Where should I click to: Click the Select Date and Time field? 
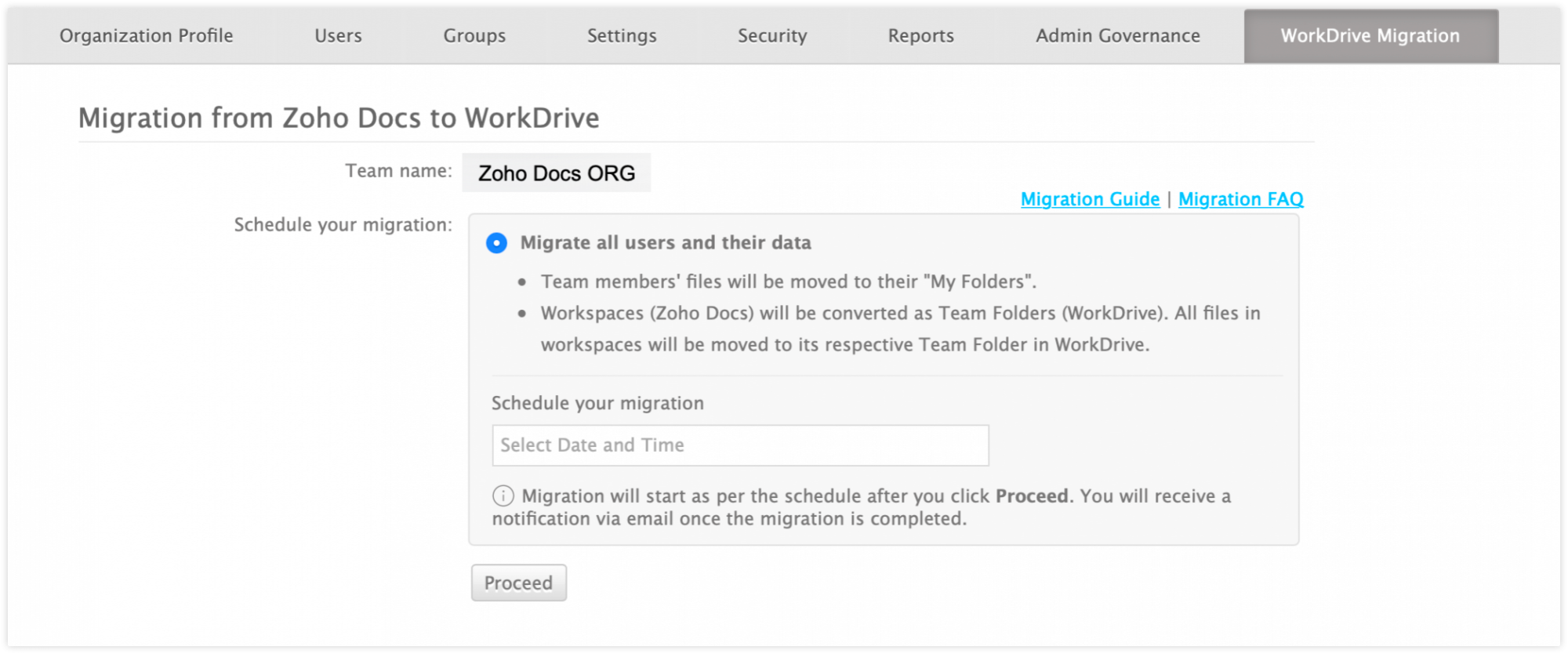739,445
